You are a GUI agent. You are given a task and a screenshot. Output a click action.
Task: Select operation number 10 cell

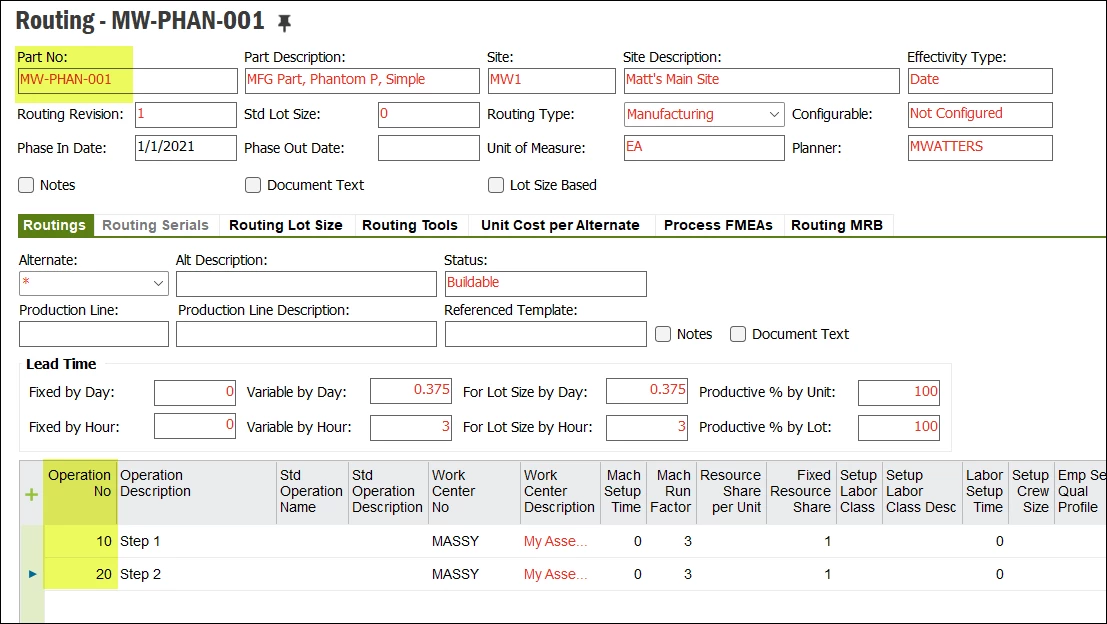coord(80,541)
